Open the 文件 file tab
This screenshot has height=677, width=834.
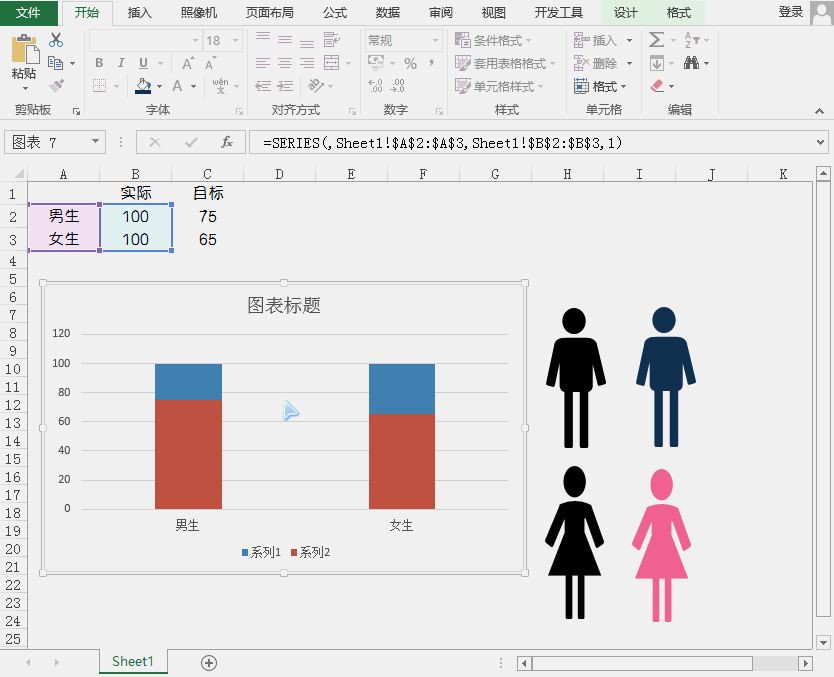pyautogui.click(x=29, y=13)
